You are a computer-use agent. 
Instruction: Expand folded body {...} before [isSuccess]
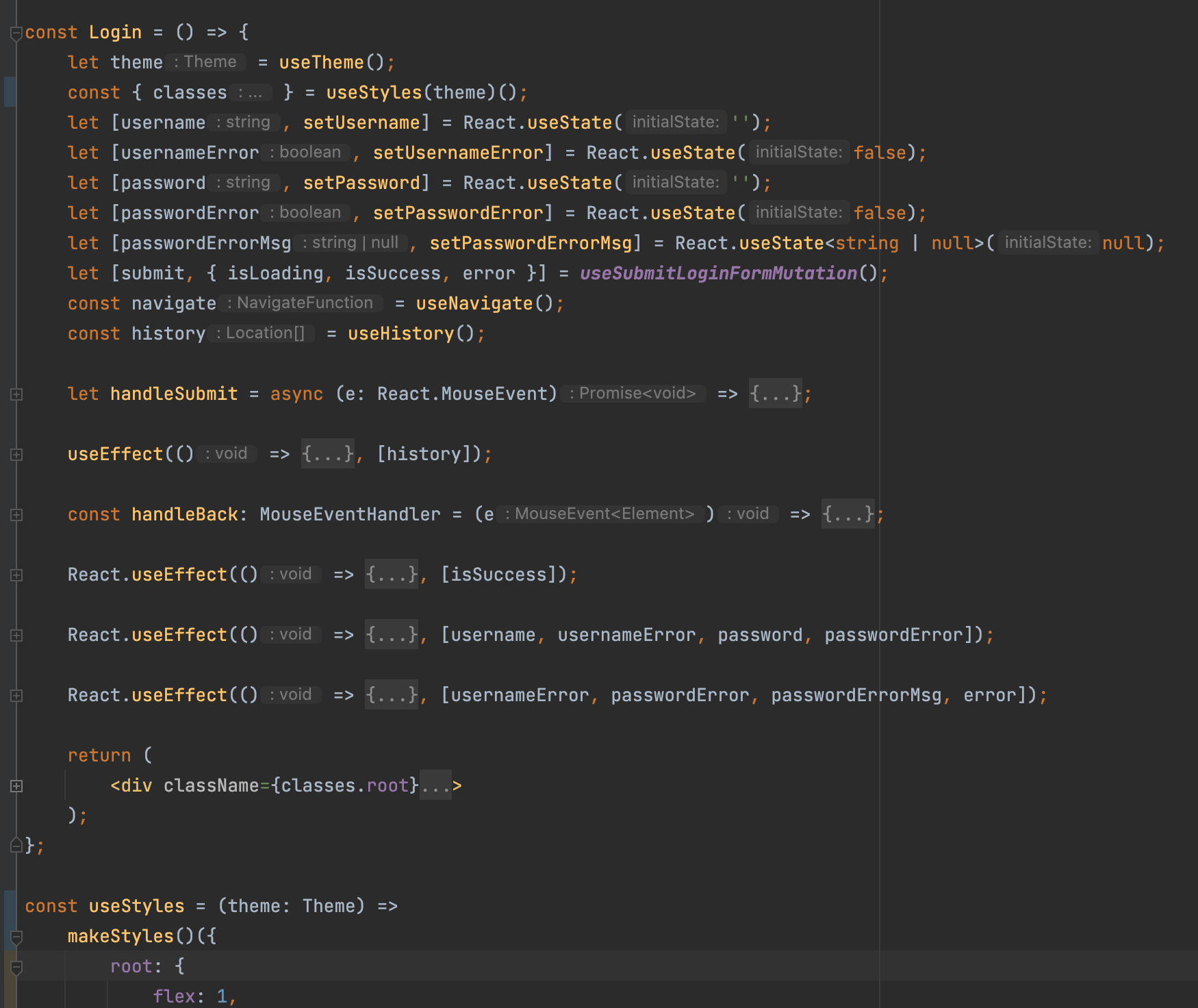392,575
